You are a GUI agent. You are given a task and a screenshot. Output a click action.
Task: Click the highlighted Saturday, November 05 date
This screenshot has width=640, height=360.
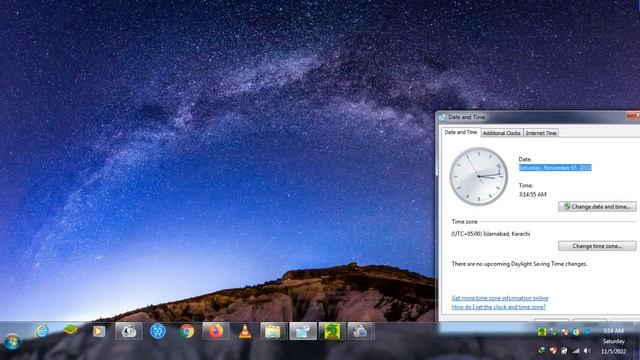555,168
